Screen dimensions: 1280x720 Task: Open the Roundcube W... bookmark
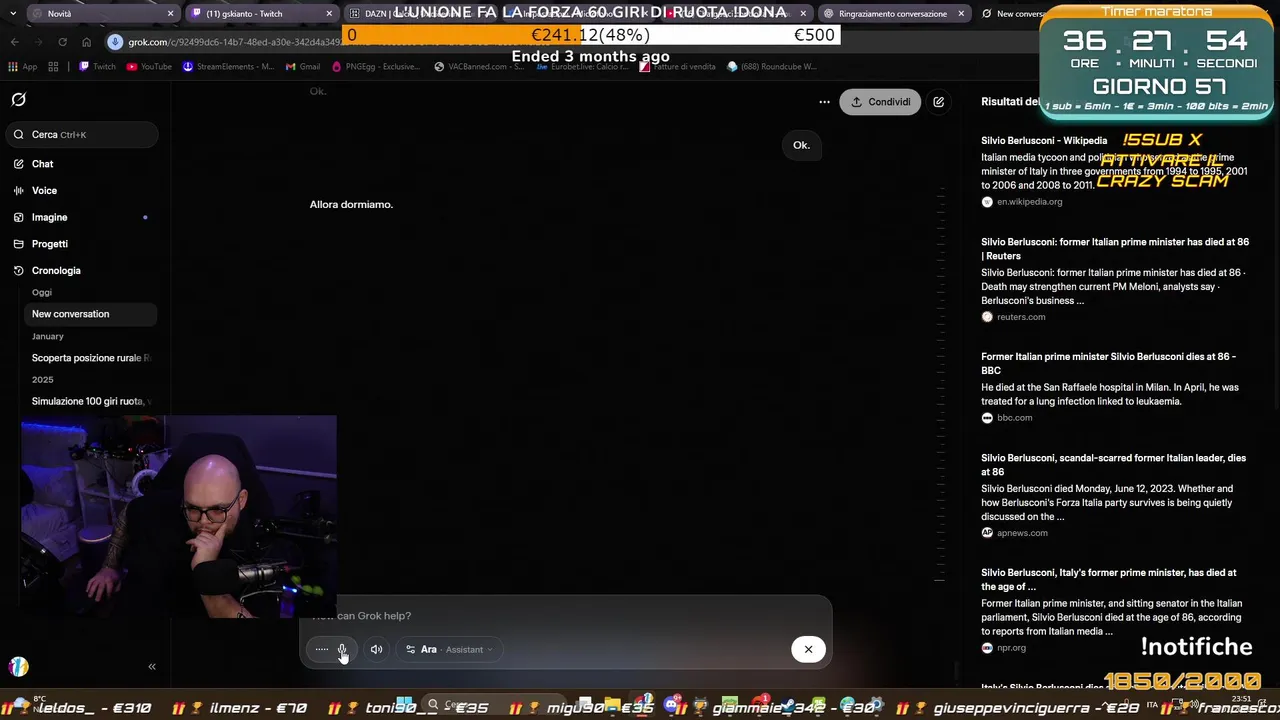pyautogui.click(x=772, y=67)
